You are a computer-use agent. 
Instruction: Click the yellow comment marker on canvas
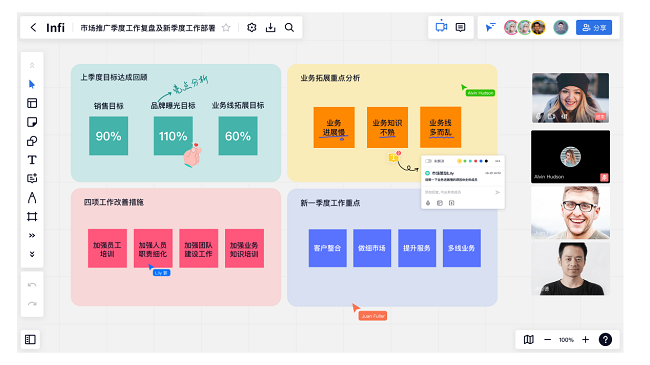[x=393, y=157]
